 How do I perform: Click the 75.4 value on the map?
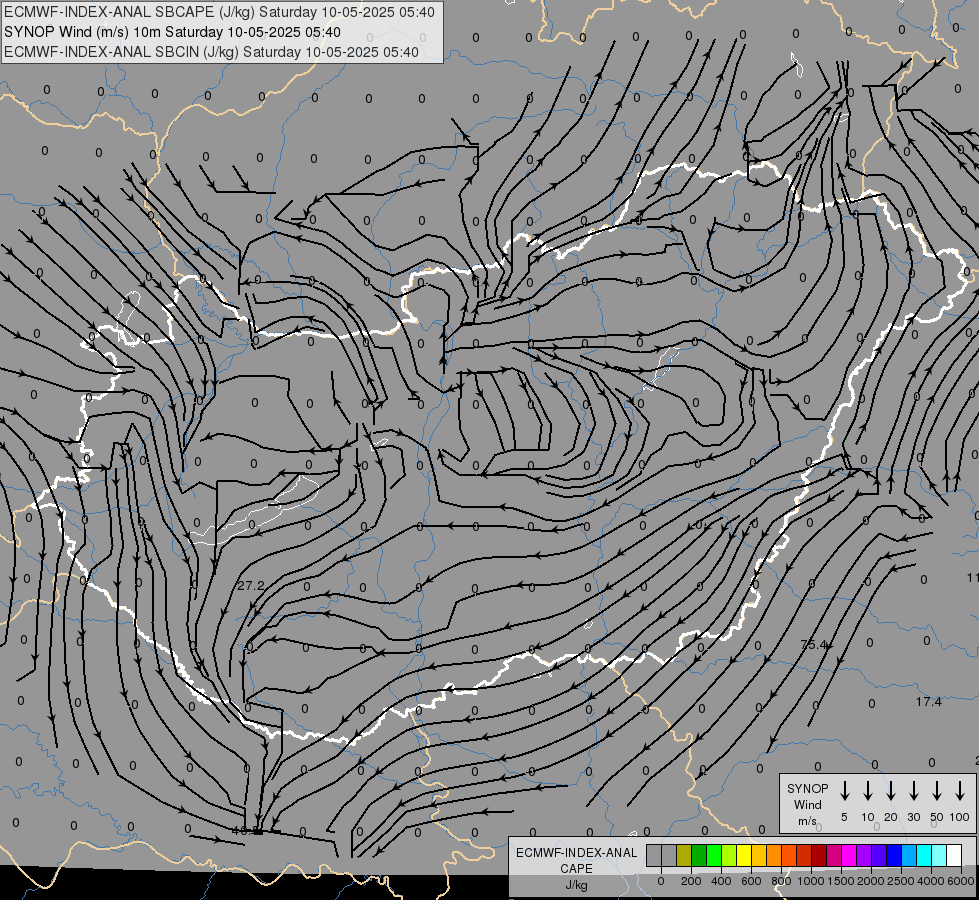[814, 645]
